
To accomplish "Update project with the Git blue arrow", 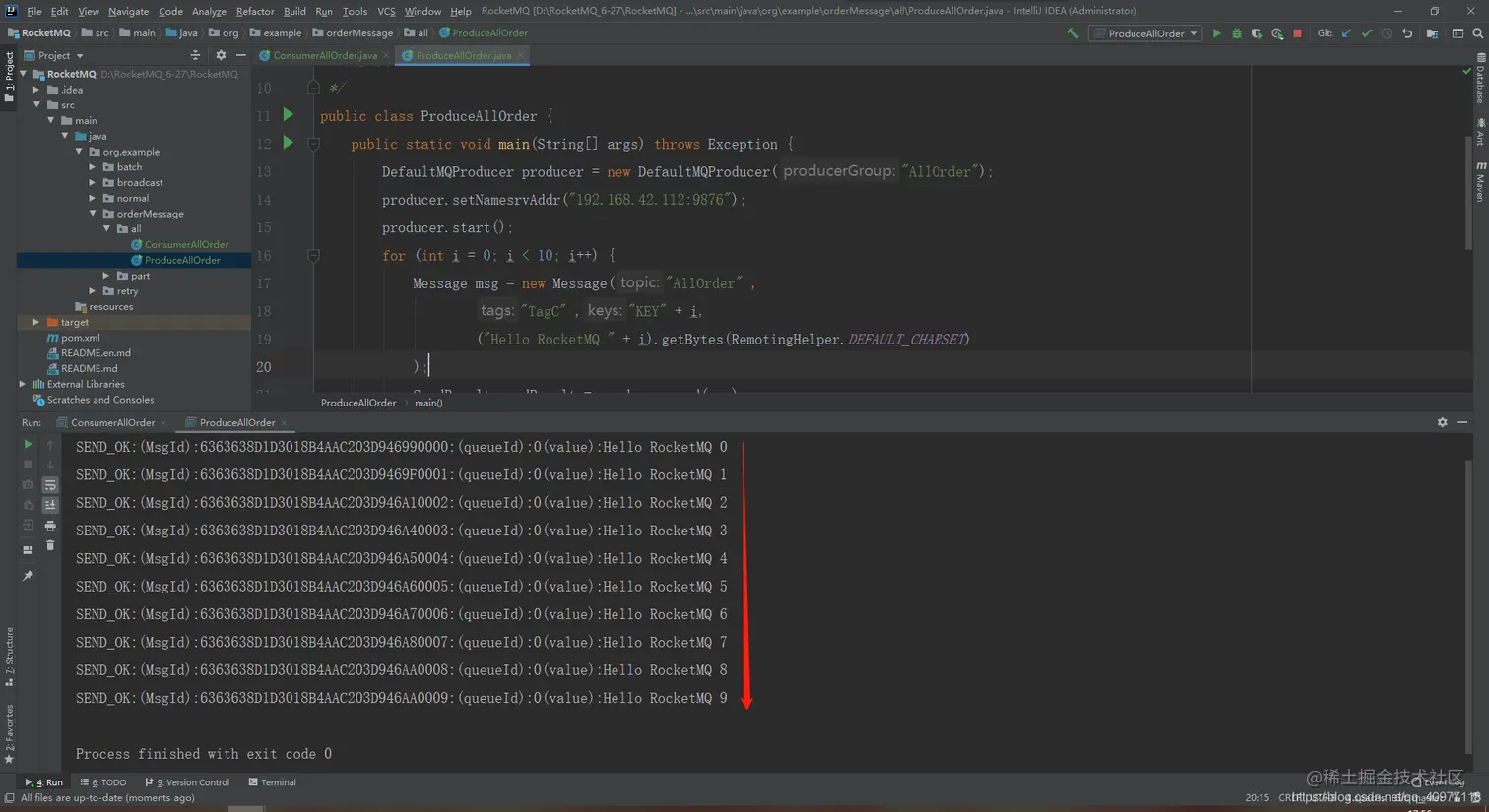I will coord(1346,33).
